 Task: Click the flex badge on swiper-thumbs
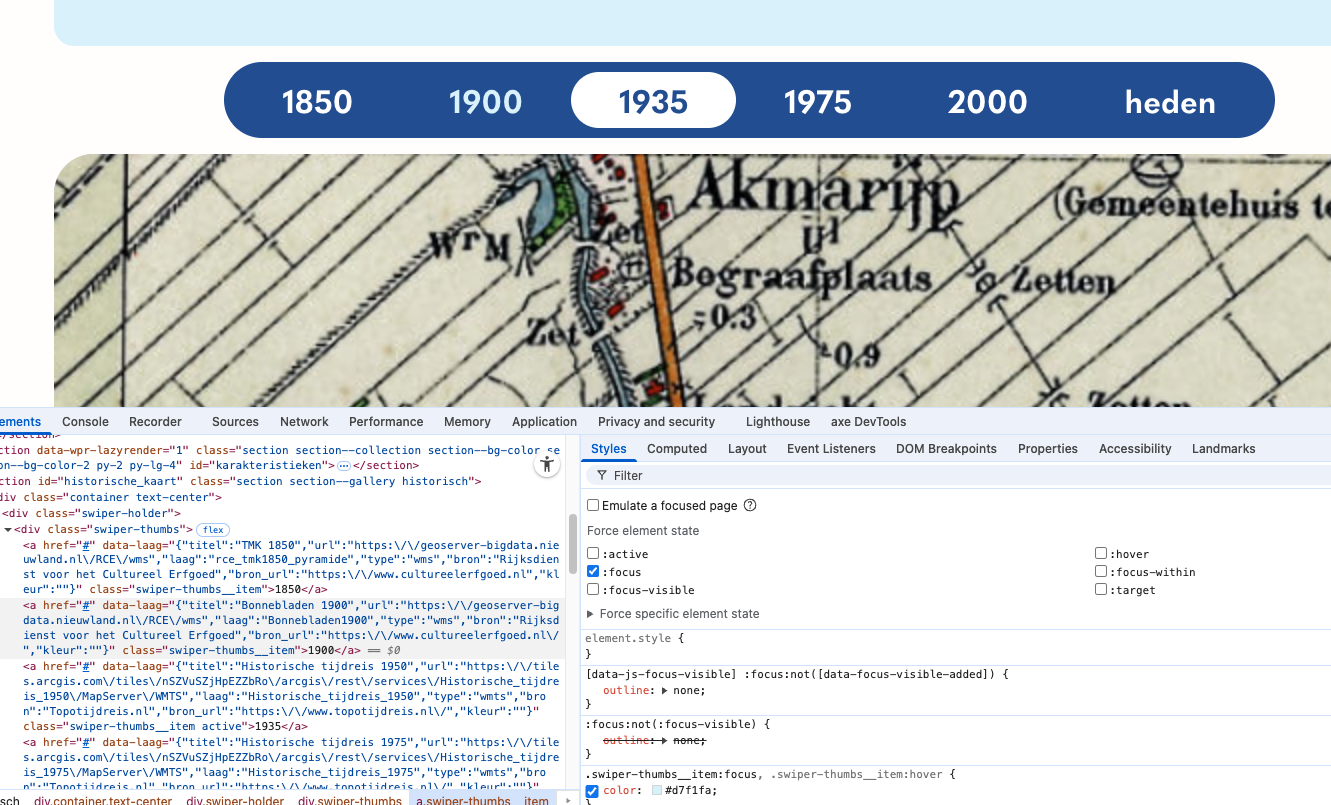[213, 529]
